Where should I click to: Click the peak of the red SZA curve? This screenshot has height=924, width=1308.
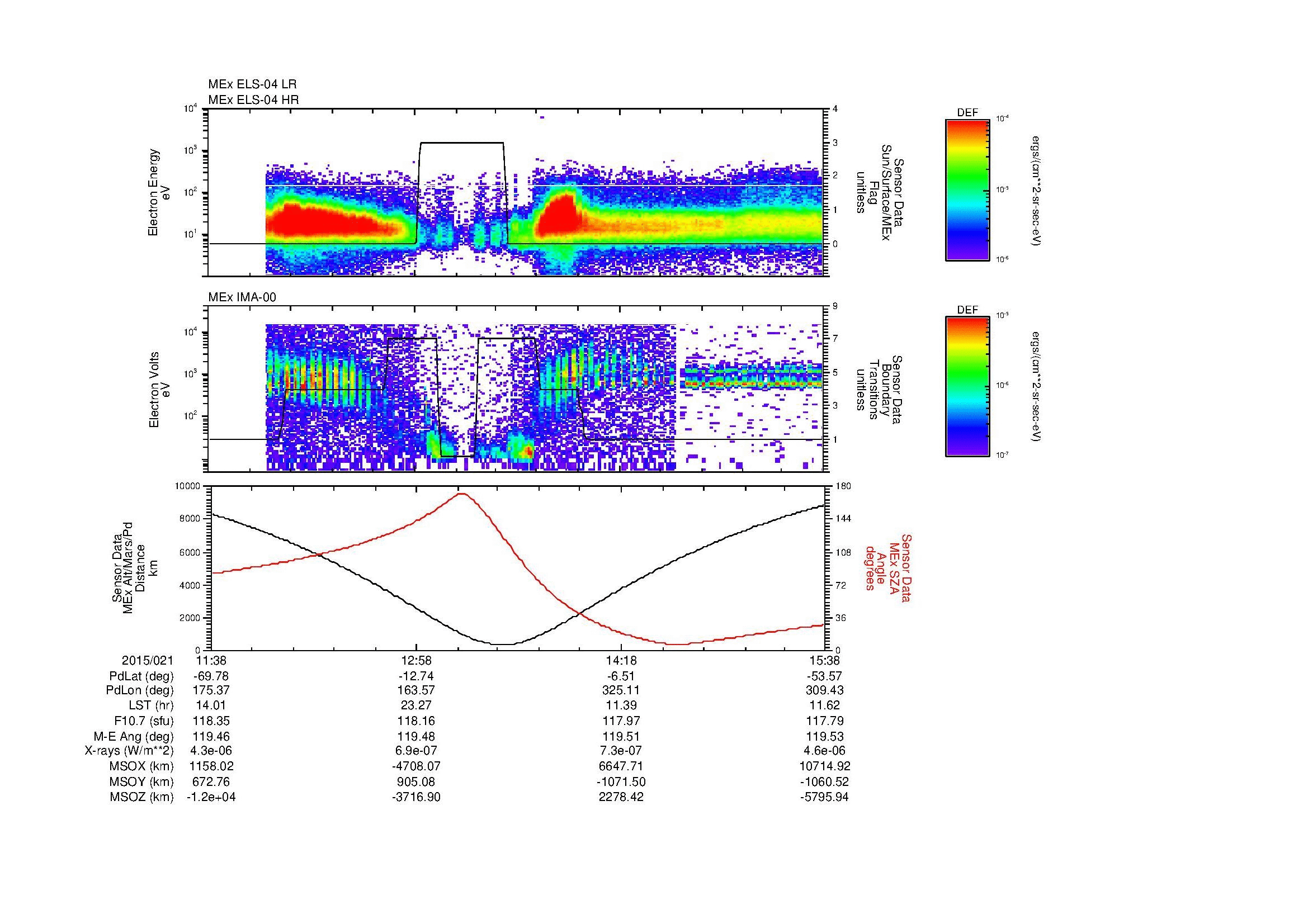(462, 494)
